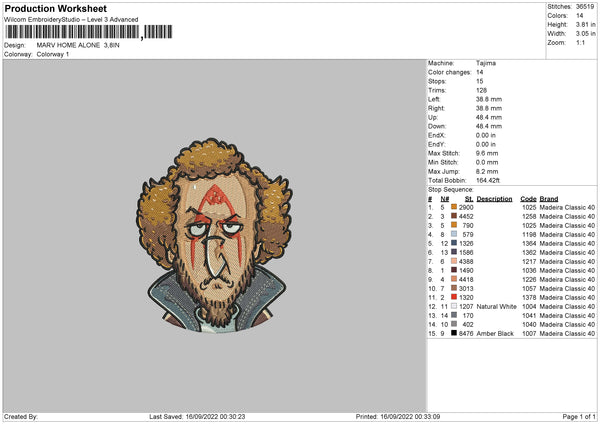The image size is (600, 424).
Task: Select Last Saved timestamp "16/09/2022 00:30:23"
Action: 215,417
